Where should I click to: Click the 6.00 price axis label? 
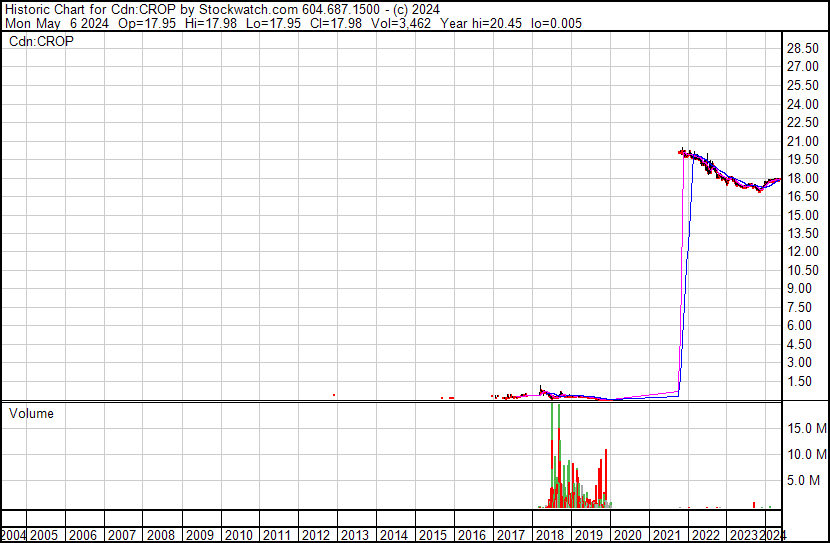799,325
